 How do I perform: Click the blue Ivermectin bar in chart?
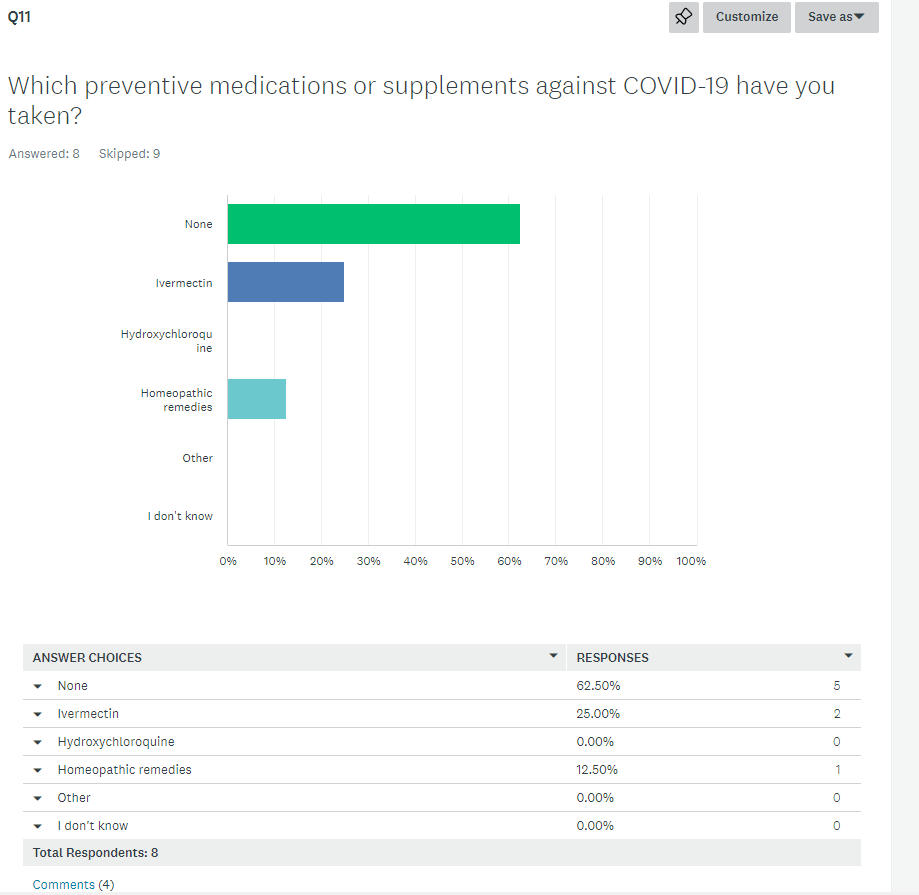pyautogui.click(x=285, y=282)
